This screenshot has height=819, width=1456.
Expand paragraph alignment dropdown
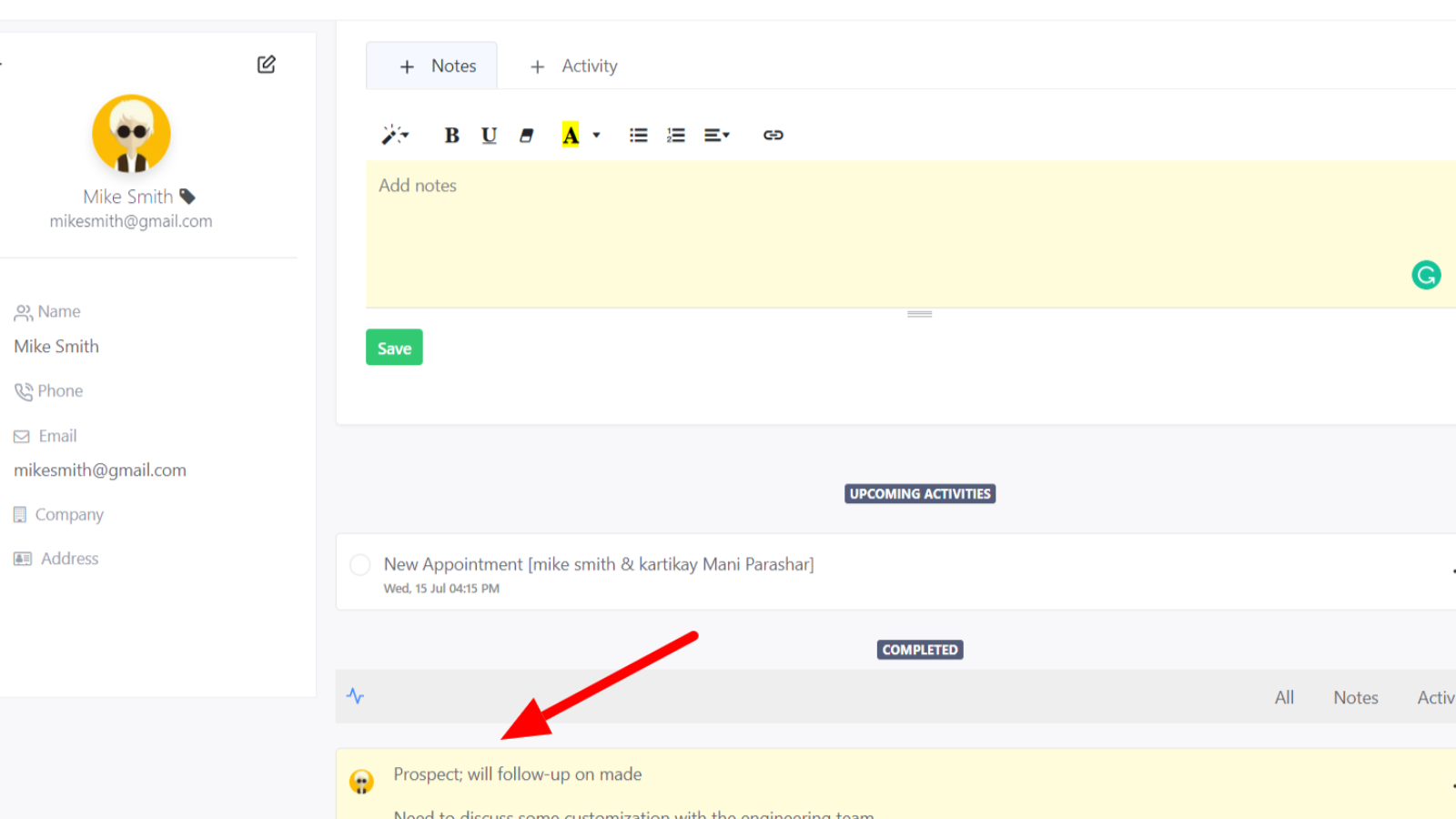pyautogui.click(x=716, y=136)
